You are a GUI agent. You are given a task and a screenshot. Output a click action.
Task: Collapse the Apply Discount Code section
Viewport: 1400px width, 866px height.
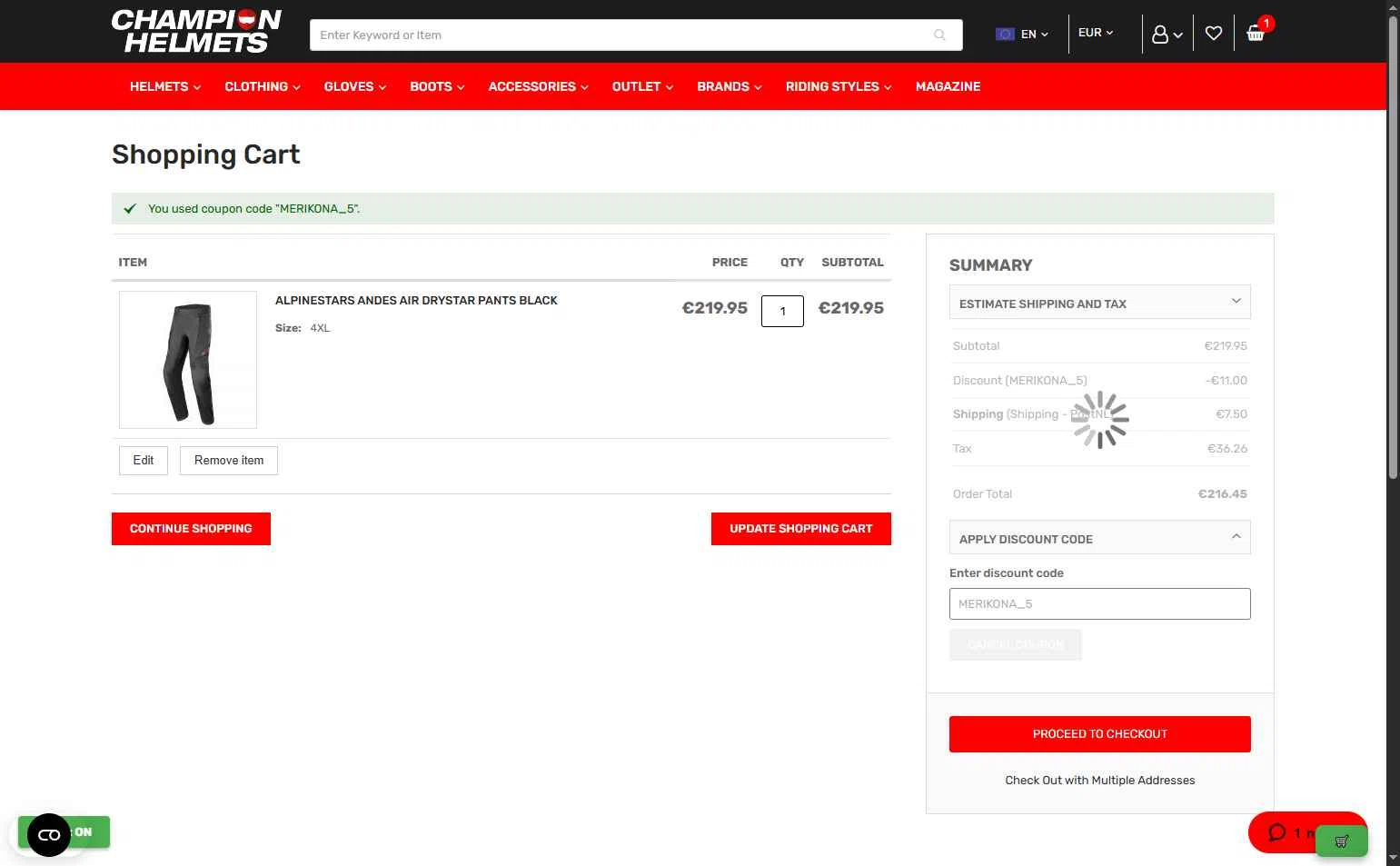(x=1100, y=538)
